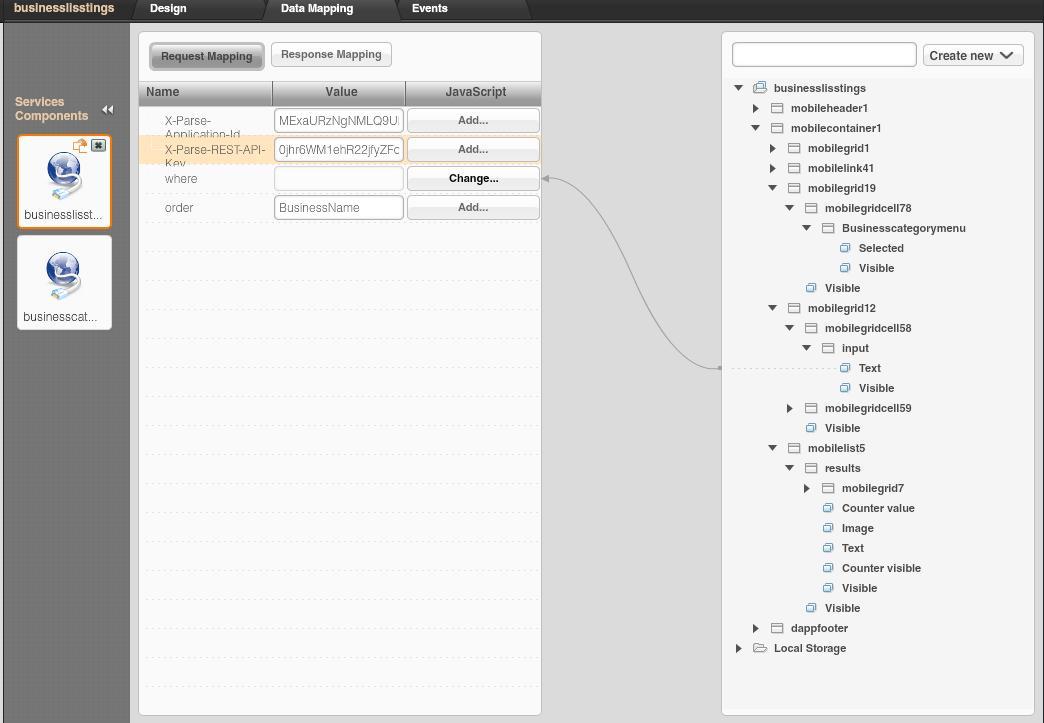
Task: Click the delete icon on businesslisst service
Action: point(98,145)
